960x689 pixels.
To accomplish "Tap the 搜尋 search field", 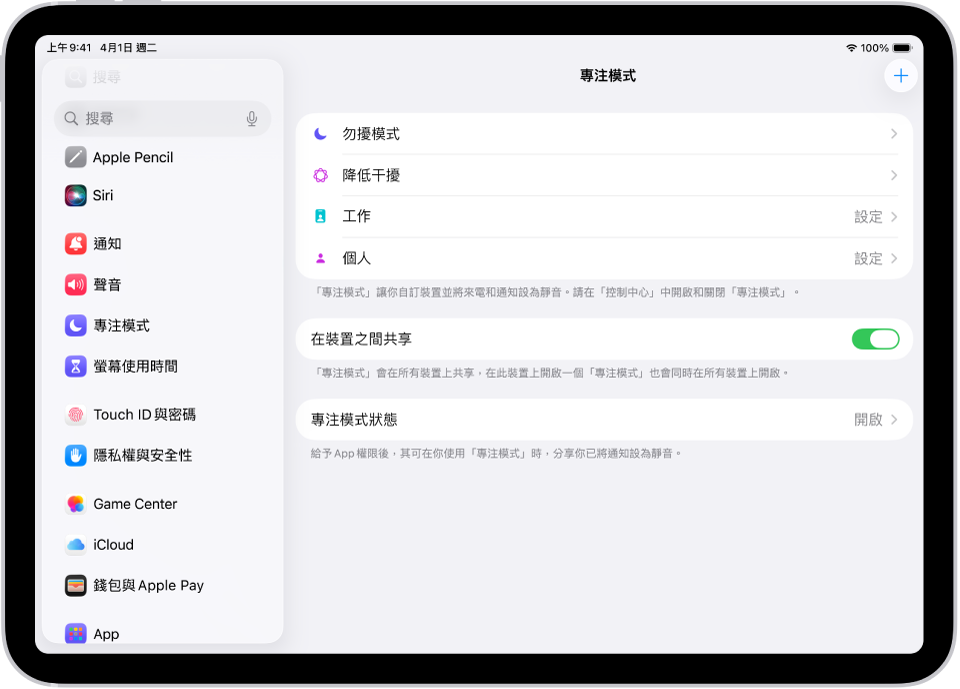I will [163, 118].
